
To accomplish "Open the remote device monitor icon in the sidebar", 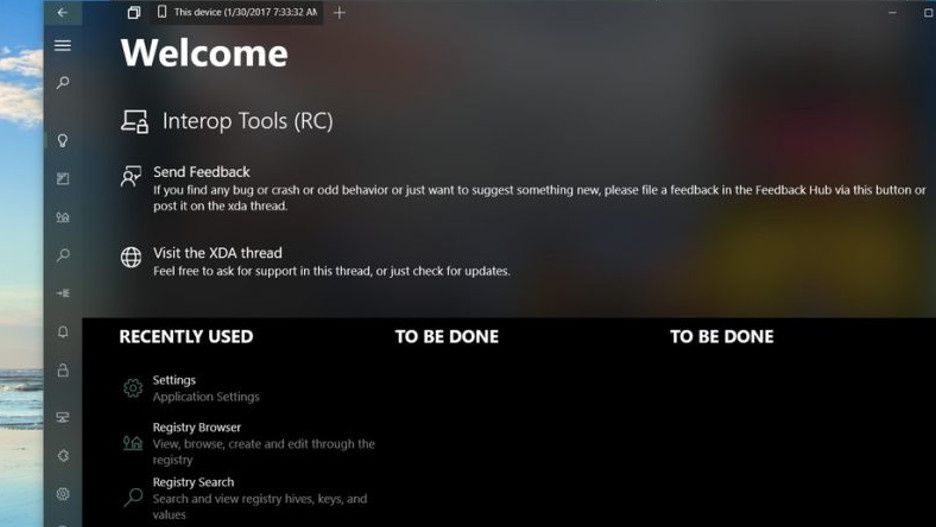I will click(63, 417).
